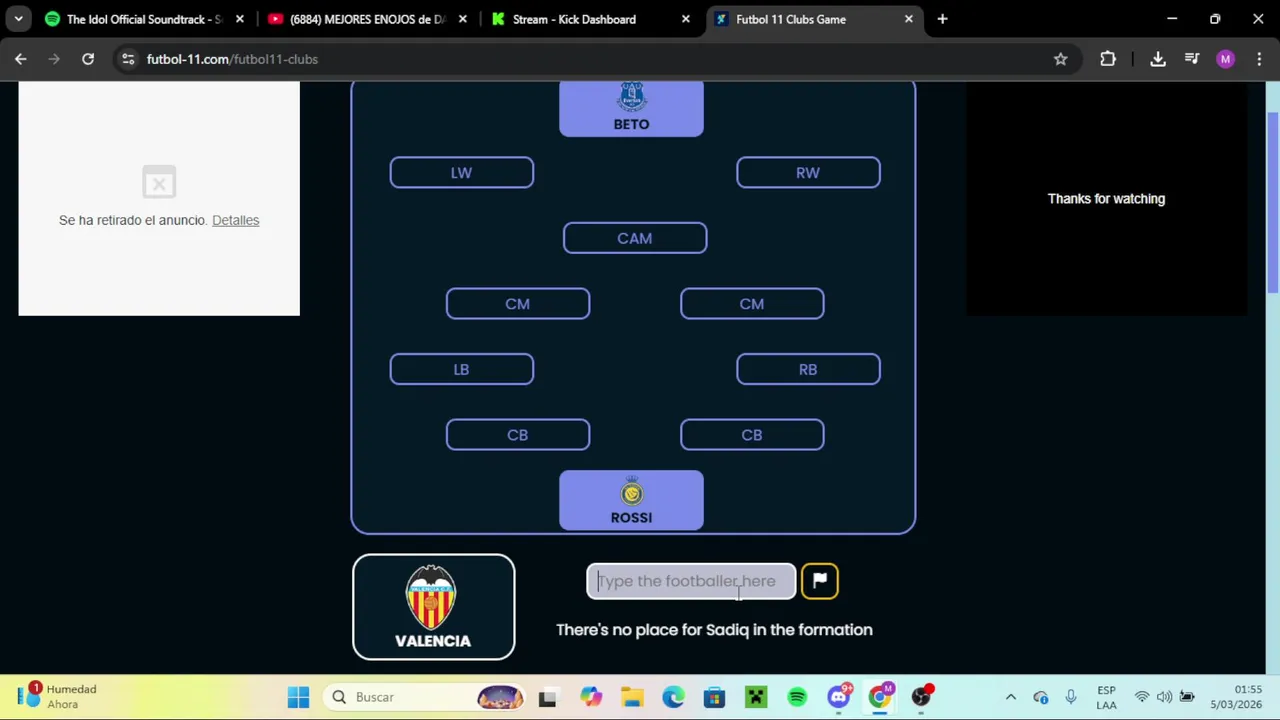Click the microphone tray icon
The width and height of the screenshot is (1280, 720).
click(x=1071, y=697)
